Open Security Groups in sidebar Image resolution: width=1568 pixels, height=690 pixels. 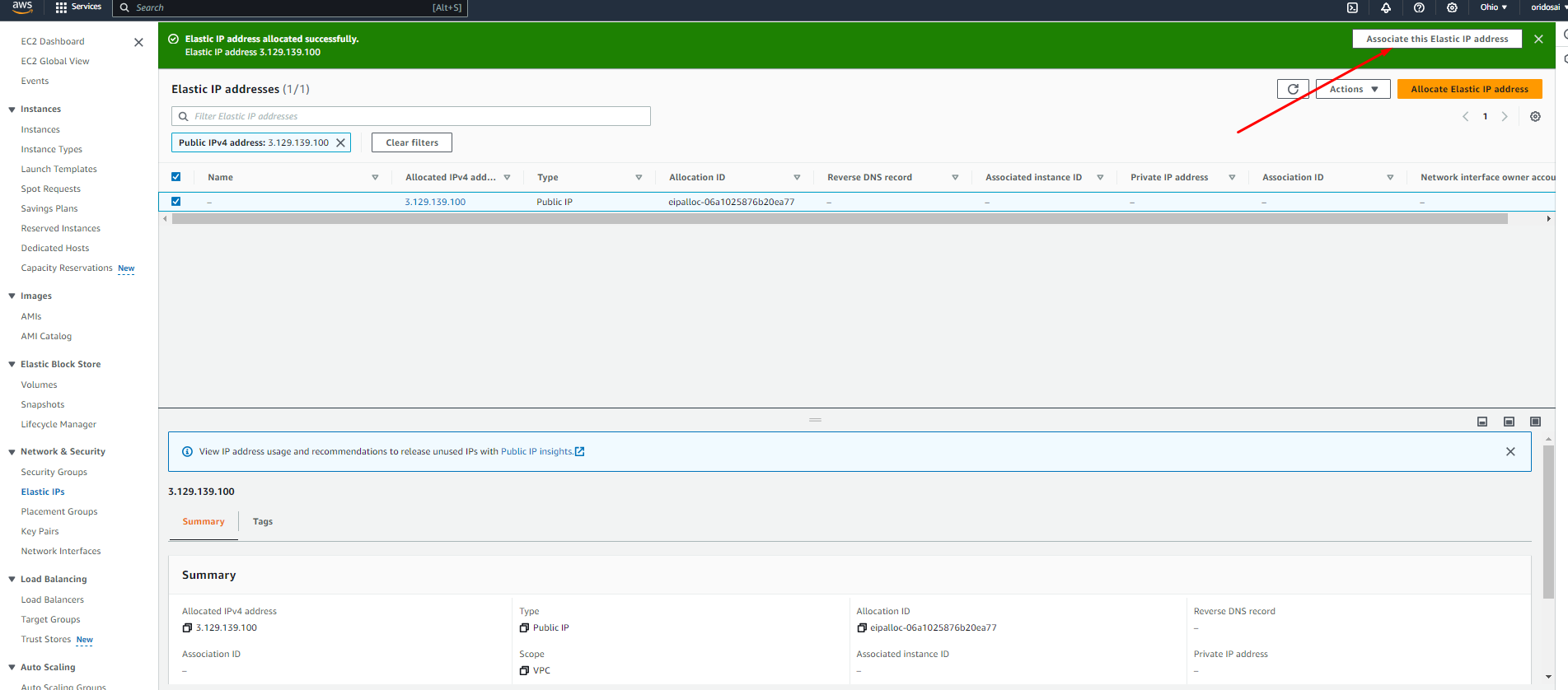[54, 473]
